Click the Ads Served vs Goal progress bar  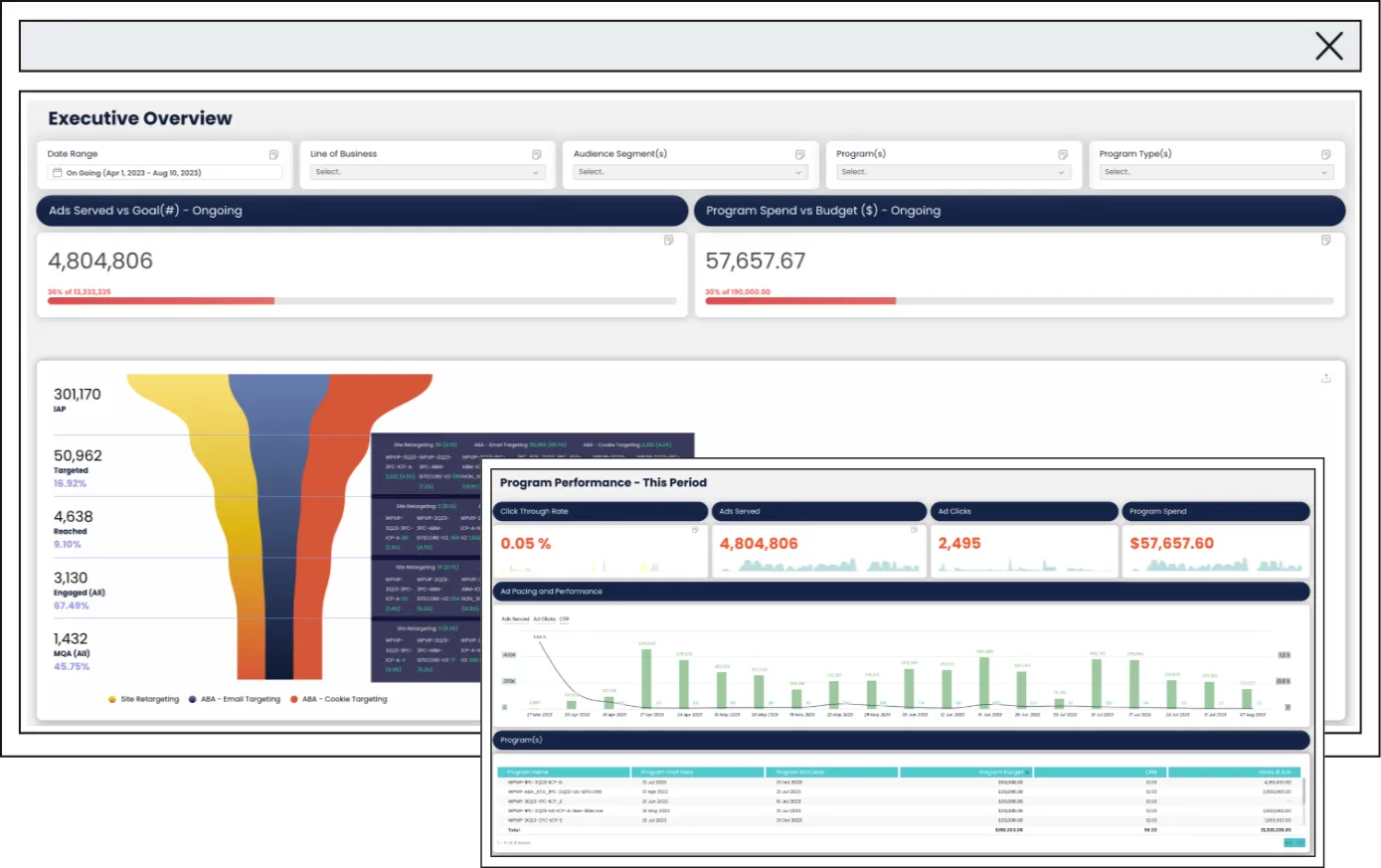(362, 300)
